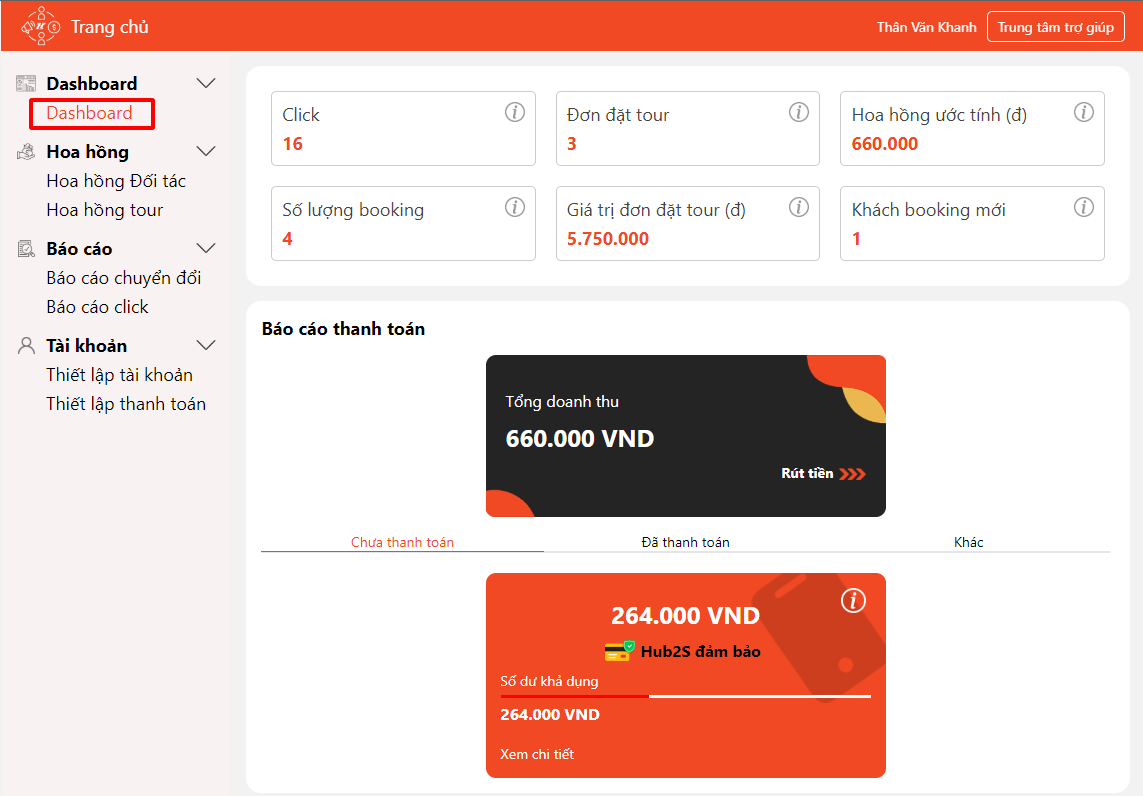Click the Thân Văn Khanh username
The height and width of the screenshot is (796, 1143).
click(927, 27)
